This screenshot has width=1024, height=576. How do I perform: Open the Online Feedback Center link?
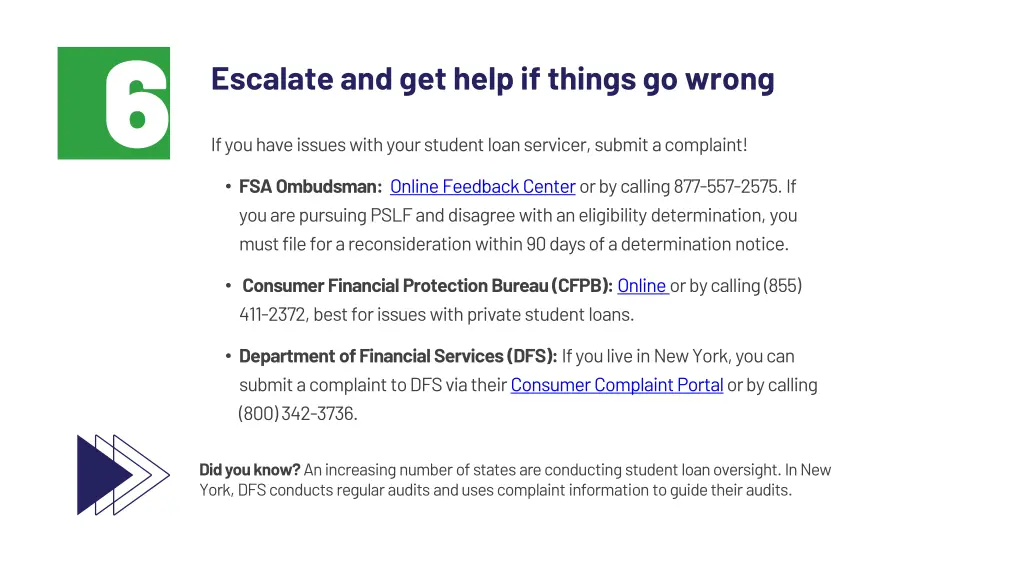pos(482,187)
